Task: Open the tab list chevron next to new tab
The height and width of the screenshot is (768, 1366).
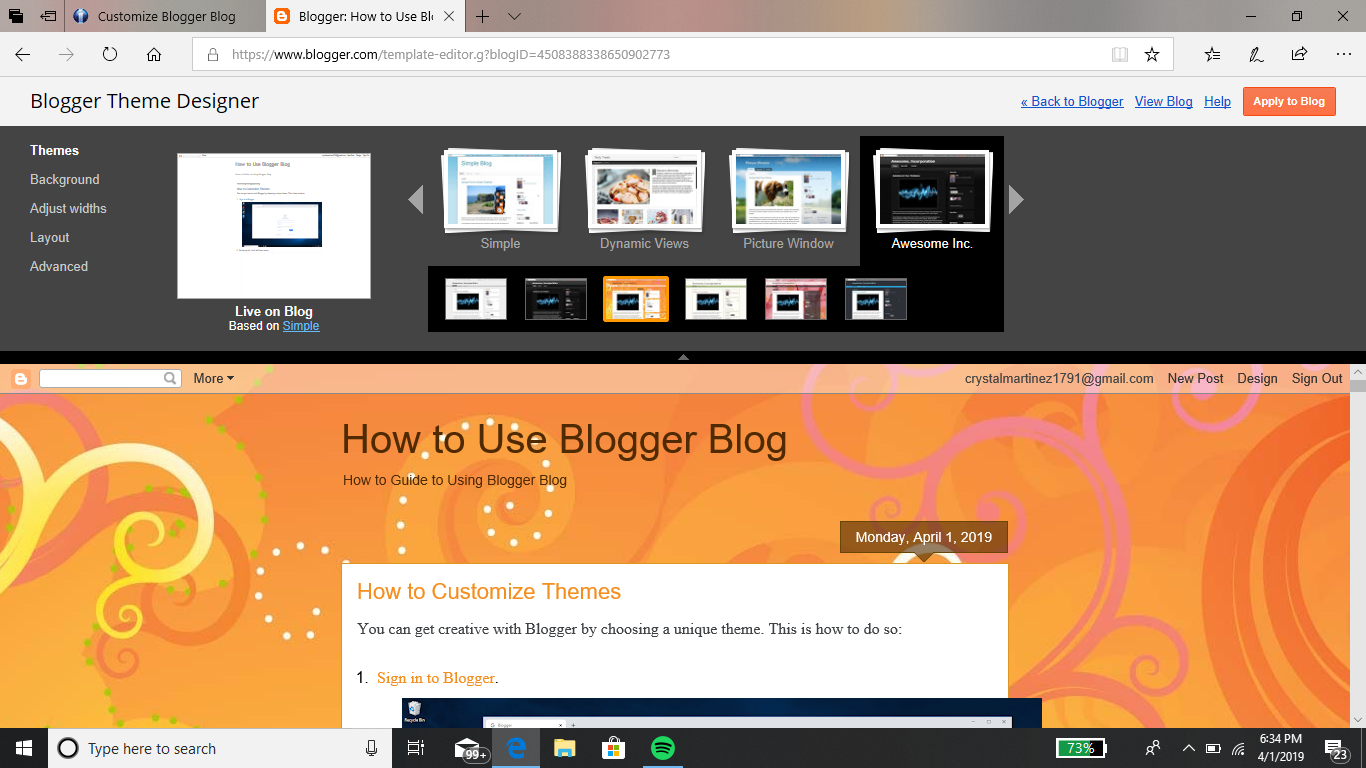Action: (514, 16)
